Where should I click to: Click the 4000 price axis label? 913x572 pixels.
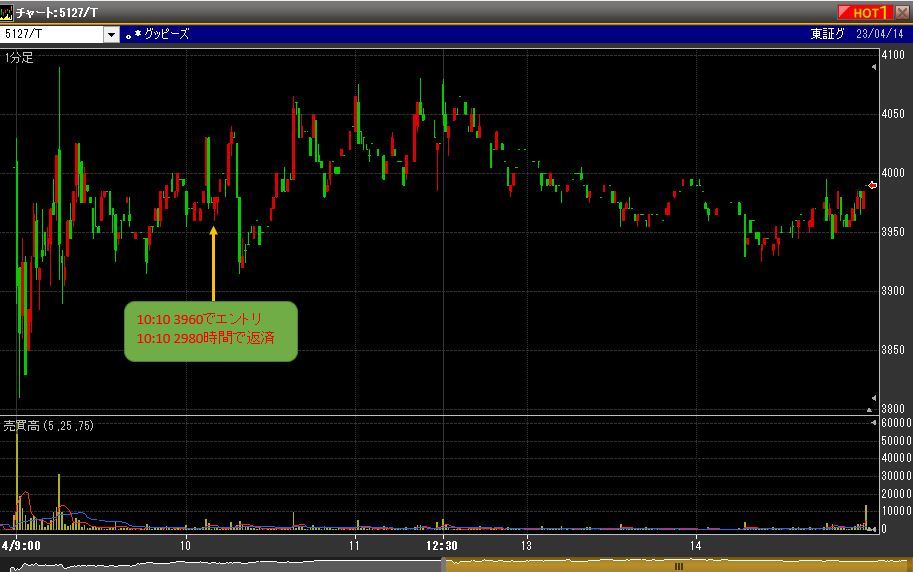click(893, 173)
